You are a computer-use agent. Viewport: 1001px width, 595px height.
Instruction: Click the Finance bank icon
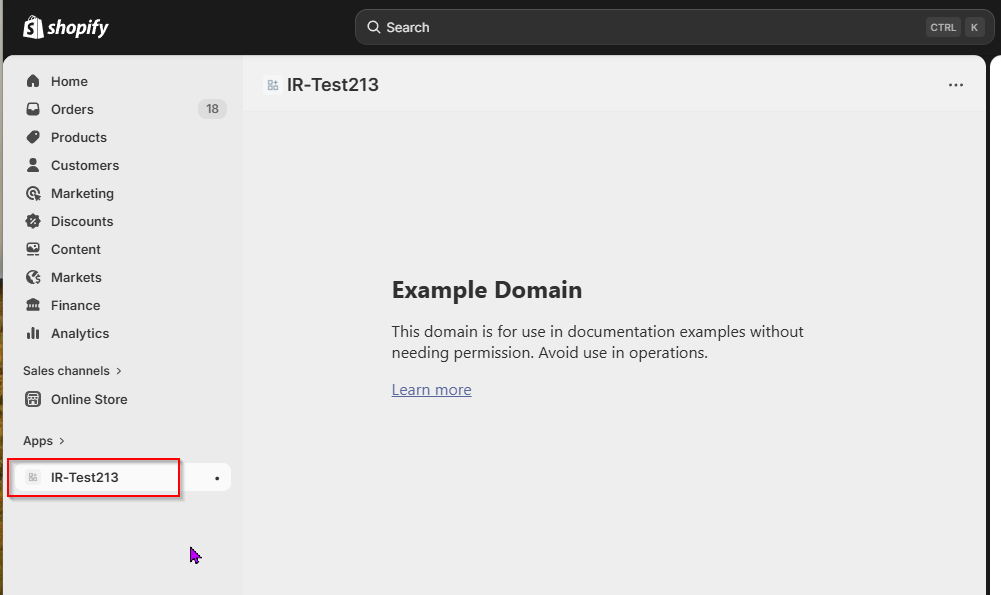click(33, 305)
